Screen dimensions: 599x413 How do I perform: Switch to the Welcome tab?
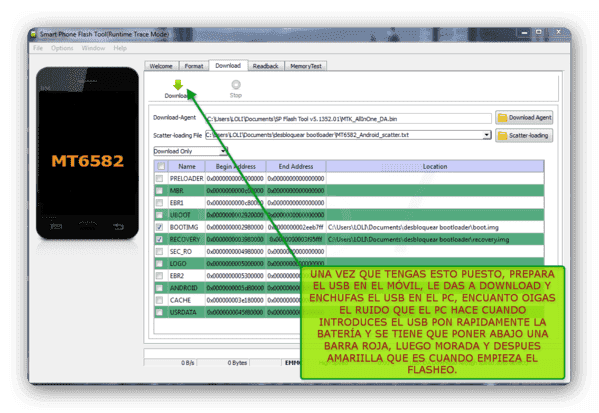[161, 66]
